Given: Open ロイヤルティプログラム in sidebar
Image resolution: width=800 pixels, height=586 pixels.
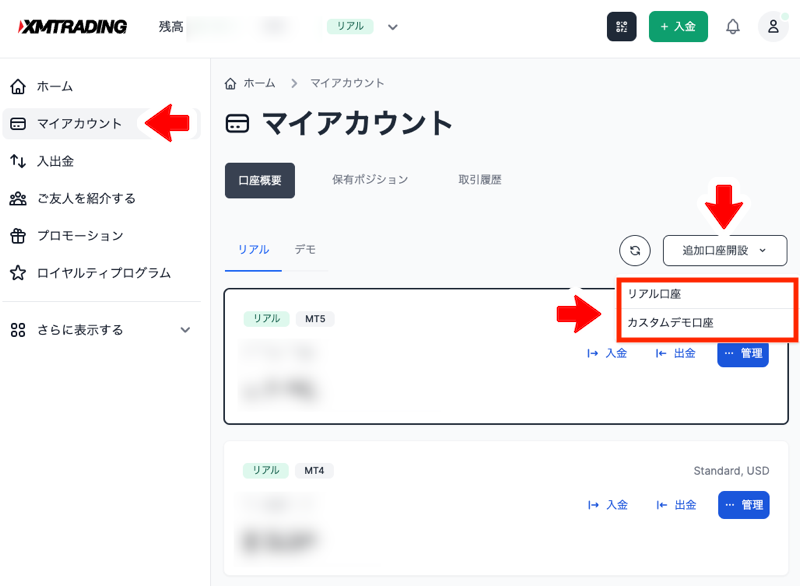Looking at the screenshot, I should pyautogui.click(x=104, y=273).
